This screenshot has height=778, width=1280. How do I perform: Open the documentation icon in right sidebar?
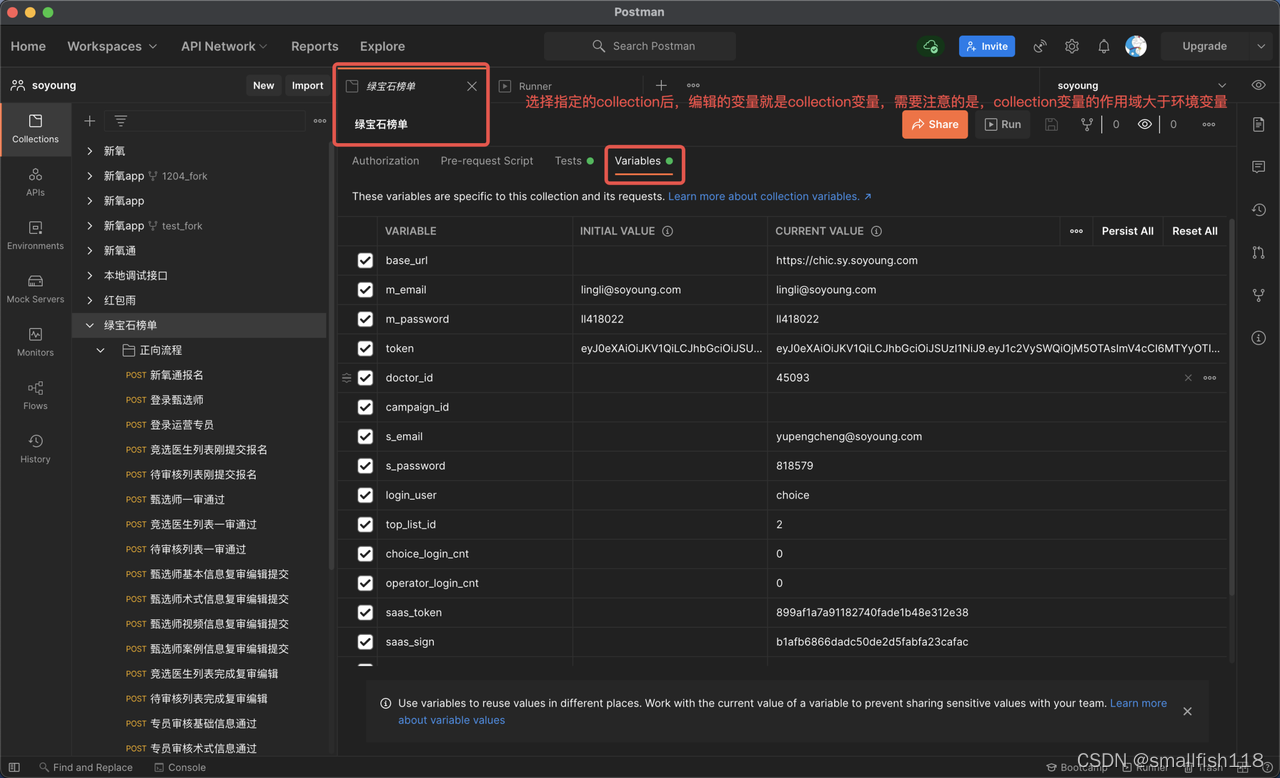pos(1259,124)
